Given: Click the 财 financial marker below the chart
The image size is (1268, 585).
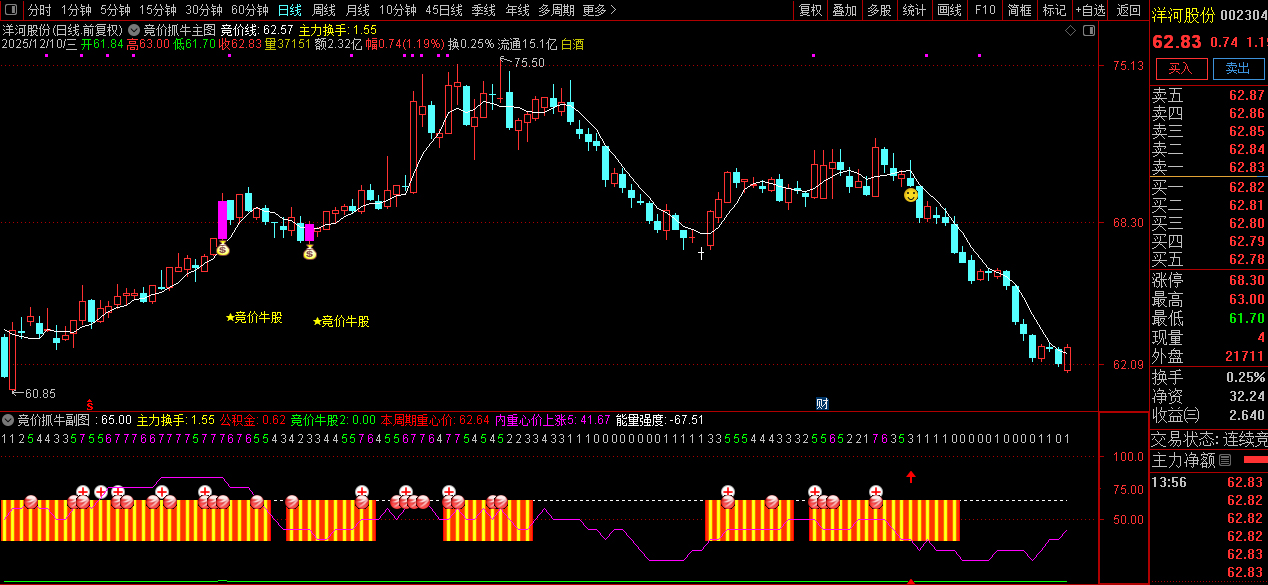Looking at the screenshot, I should (x=822, y=404).
